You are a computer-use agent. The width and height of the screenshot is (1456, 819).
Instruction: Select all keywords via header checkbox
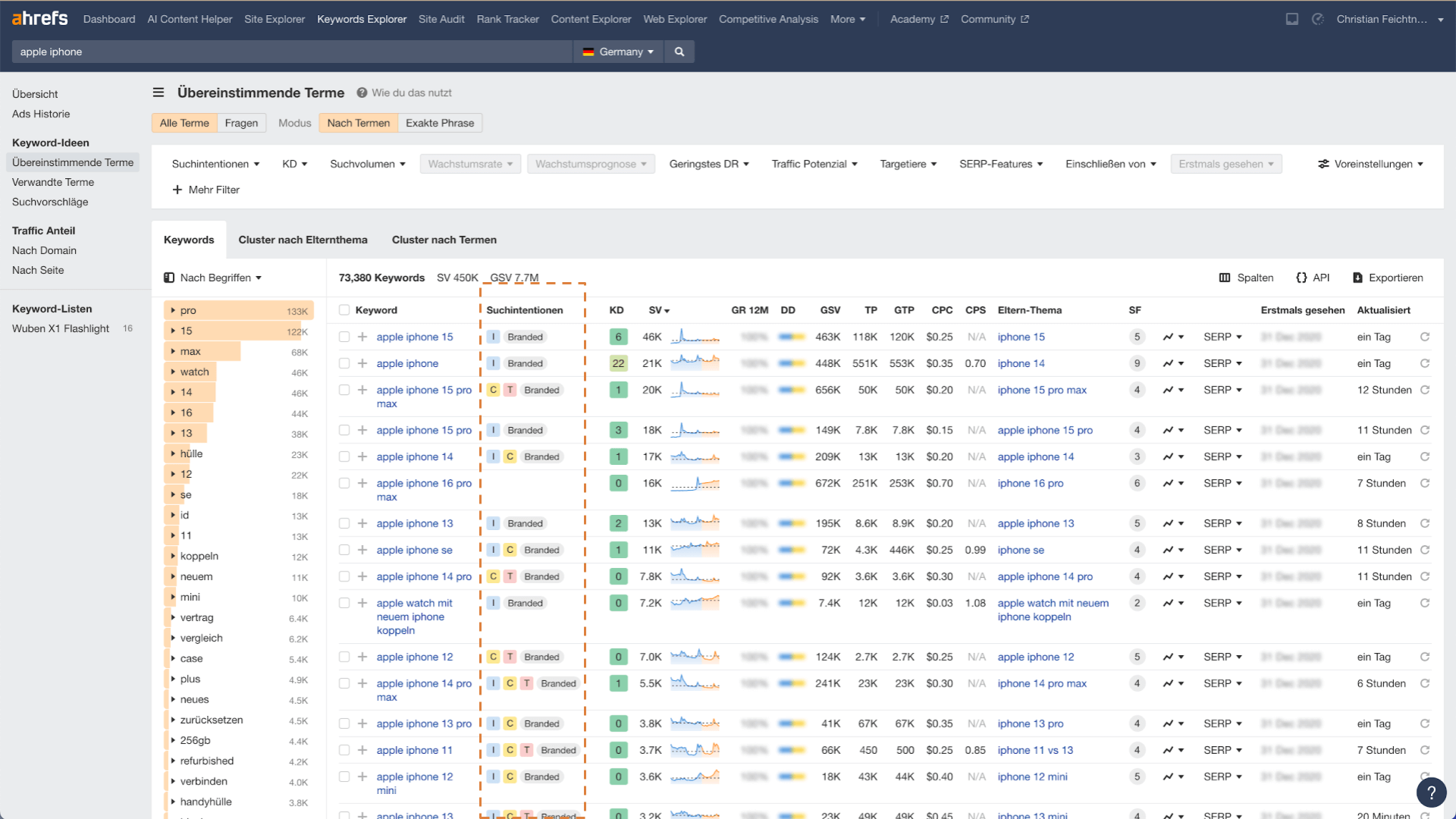[x=344, y=310]
